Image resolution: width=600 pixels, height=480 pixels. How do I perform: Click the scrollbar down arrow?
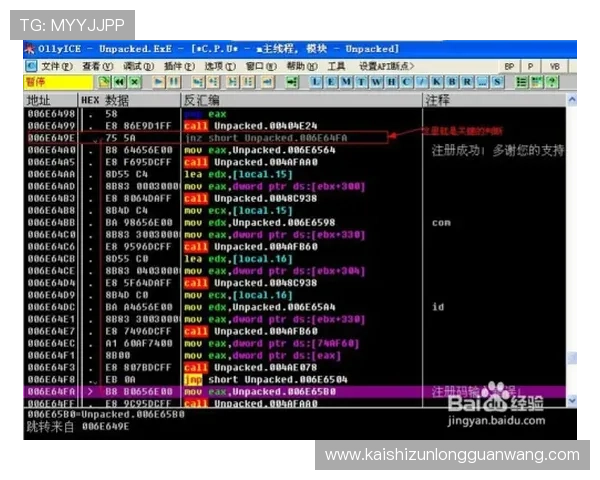click(572, 400)
